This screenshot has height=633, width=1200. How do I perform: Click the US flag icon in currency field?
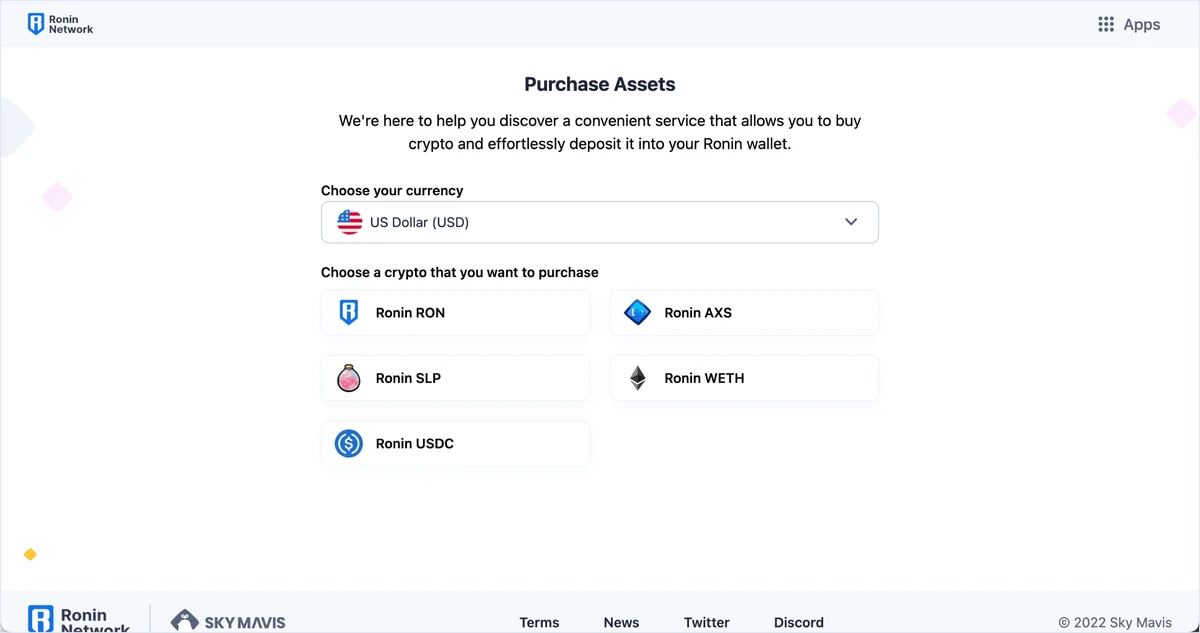(x=349, y=222)
